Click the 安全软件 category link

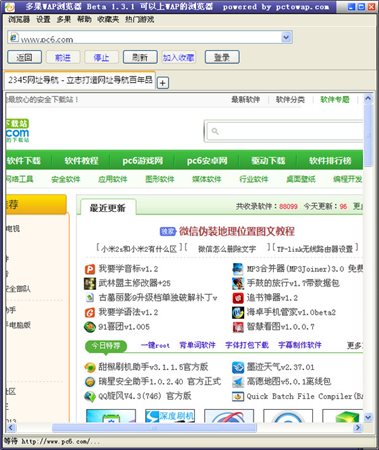click(x=66, y=179)
